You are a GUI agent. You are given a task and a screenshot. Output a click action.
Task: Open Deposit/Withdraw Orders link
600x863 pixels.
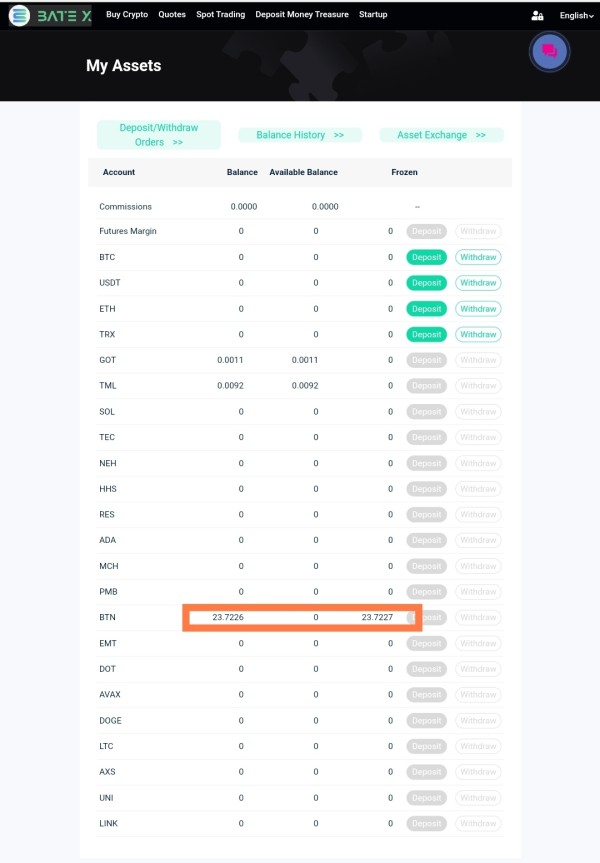coord(159,135)
